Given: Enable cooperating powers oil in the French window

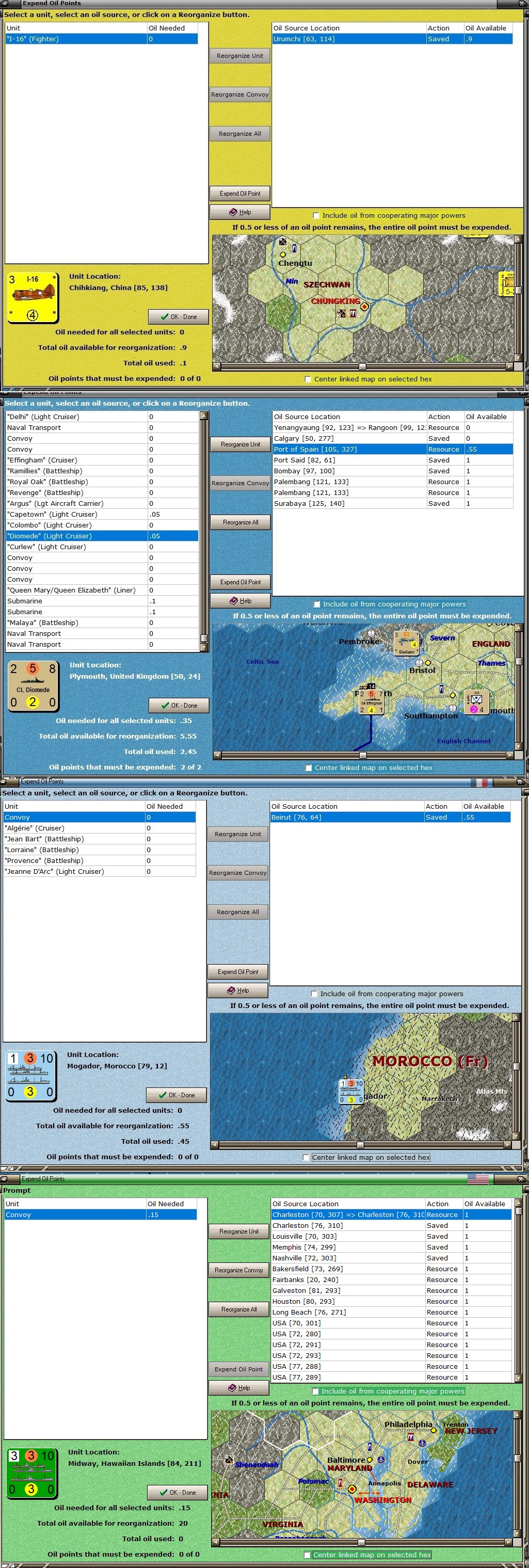Looking at the screenshot, I should point(314,994).
